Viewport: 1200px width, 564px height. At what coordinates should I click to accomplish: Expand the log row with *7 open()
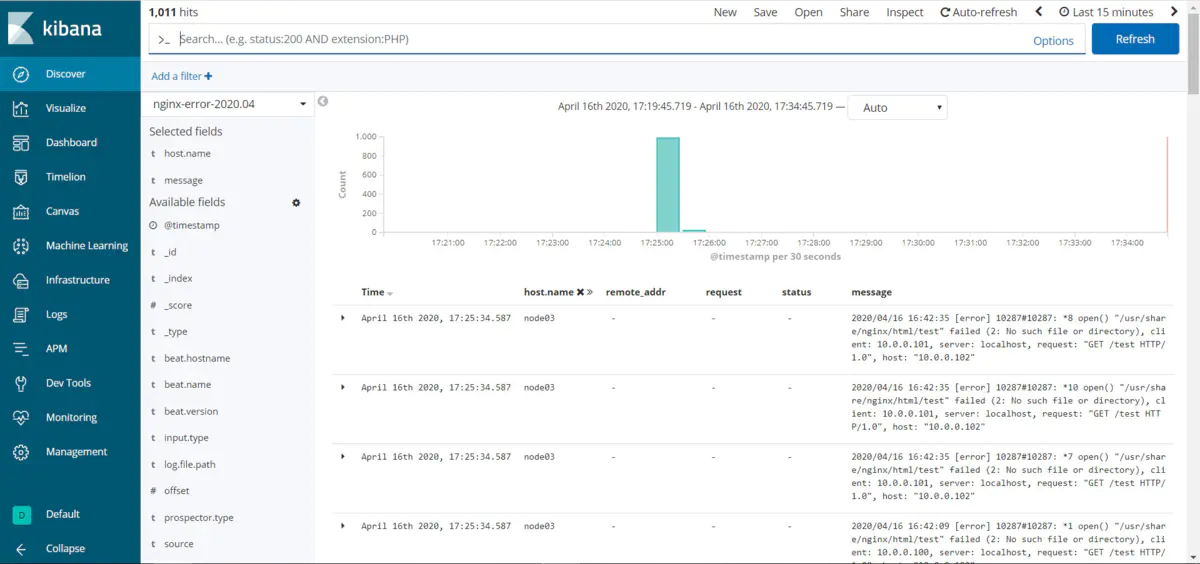[343, 457]
